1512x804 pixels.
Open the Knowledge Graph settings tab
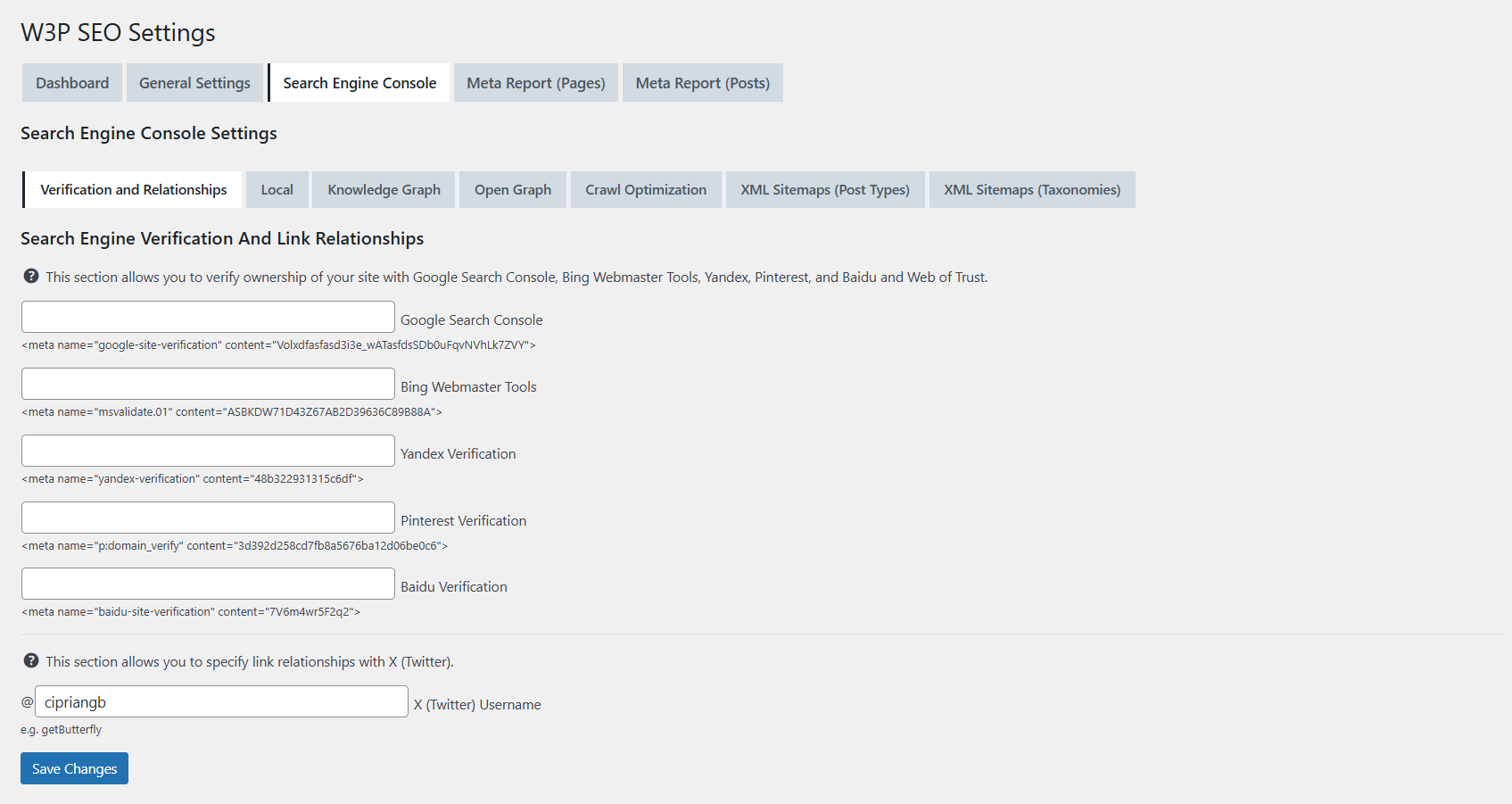point(384,189)
